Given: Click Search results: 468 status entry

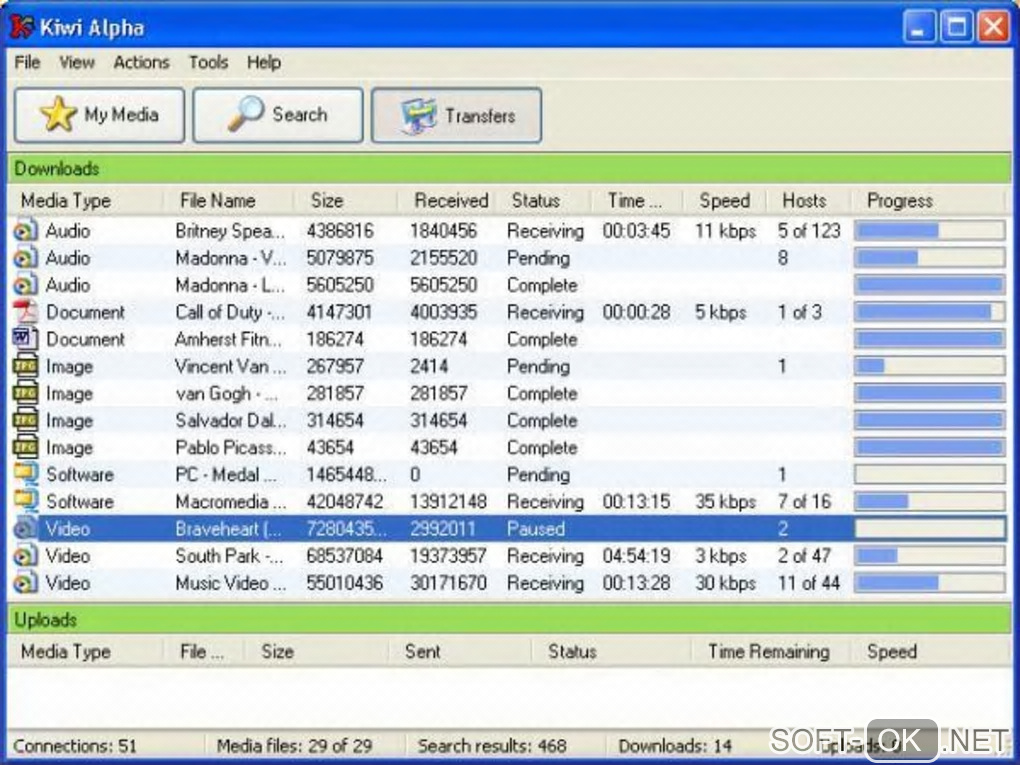Looking at the screenshot, I should tap(492, 745).
